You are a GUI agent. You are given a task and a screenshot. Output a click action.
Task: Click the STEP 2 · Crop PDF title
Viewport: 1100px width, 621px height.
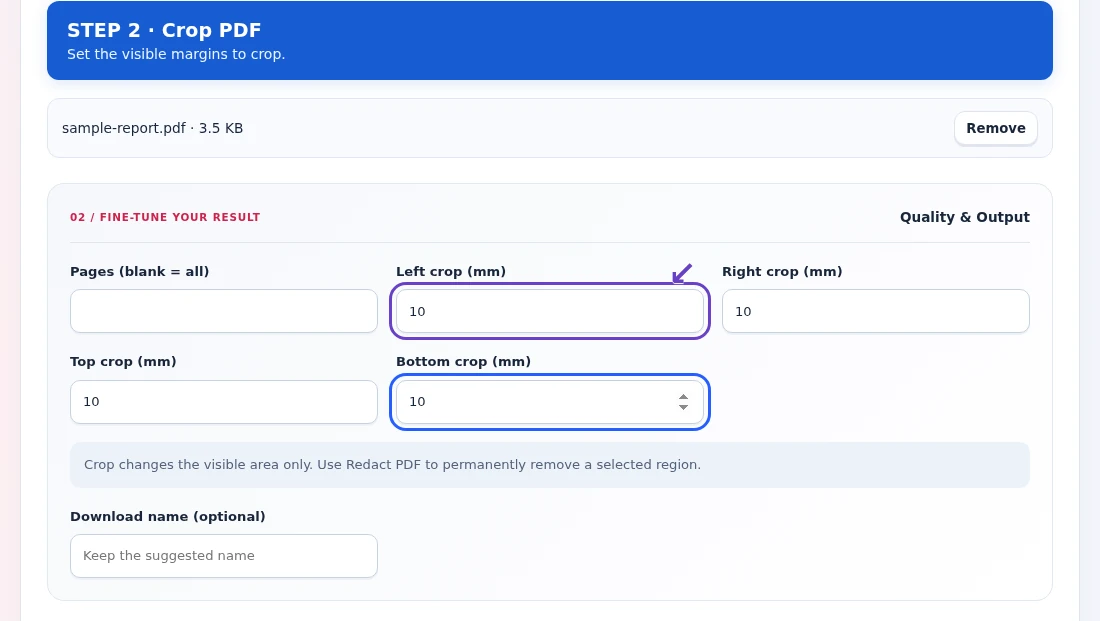pos(164,30)
